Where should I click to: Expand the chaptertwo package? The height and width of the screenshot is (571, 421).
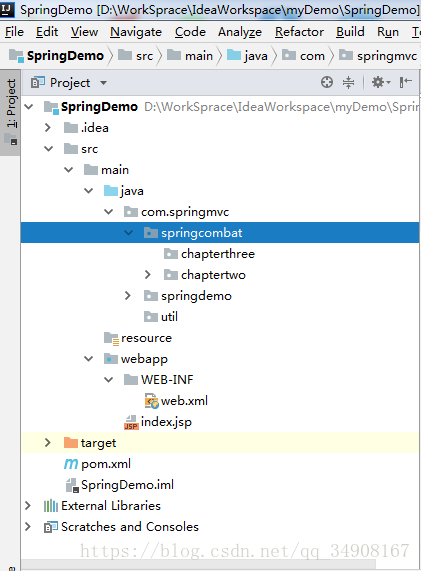(x=147, y=275)
